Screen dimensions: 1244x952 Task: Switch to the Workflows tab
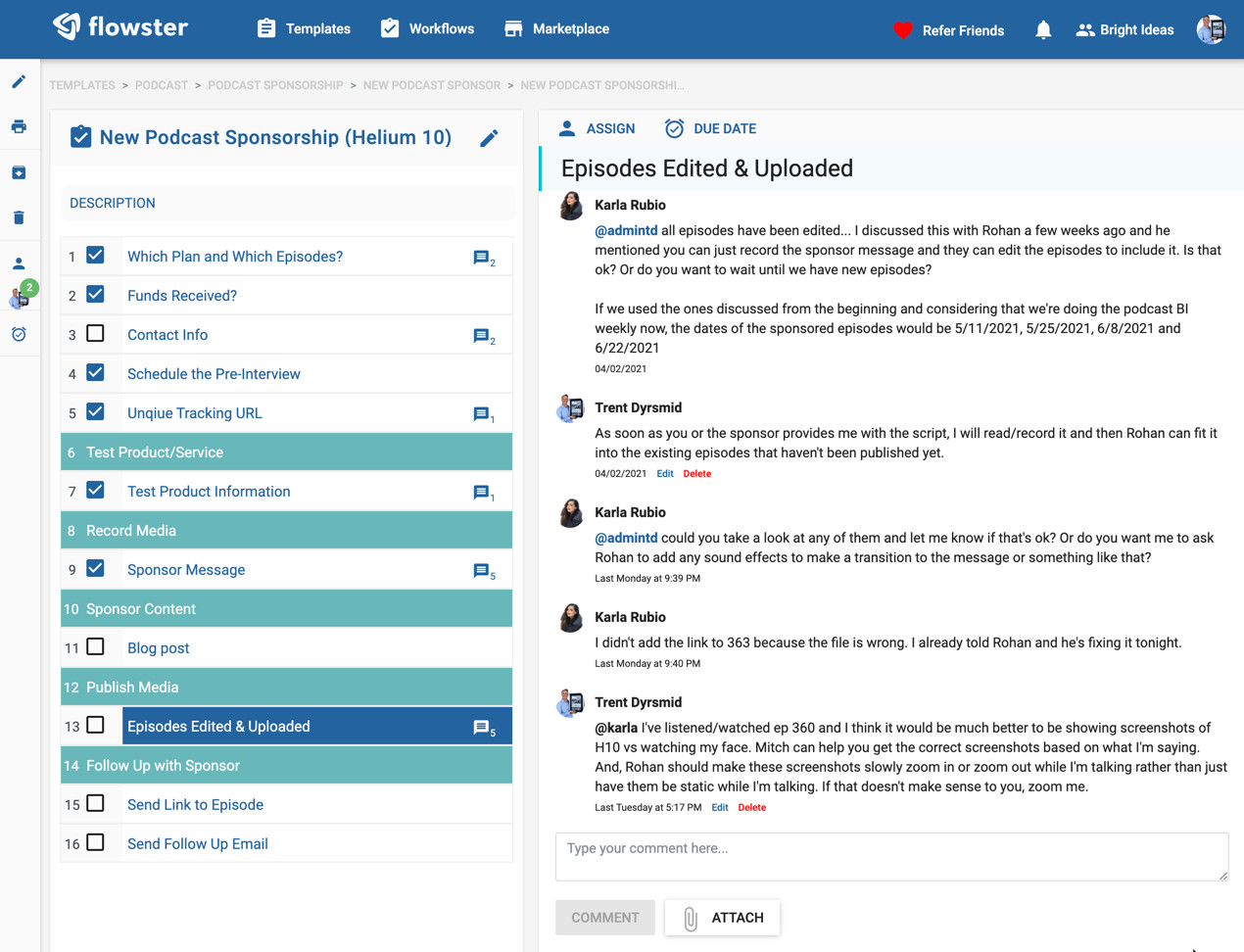point(427,28)
